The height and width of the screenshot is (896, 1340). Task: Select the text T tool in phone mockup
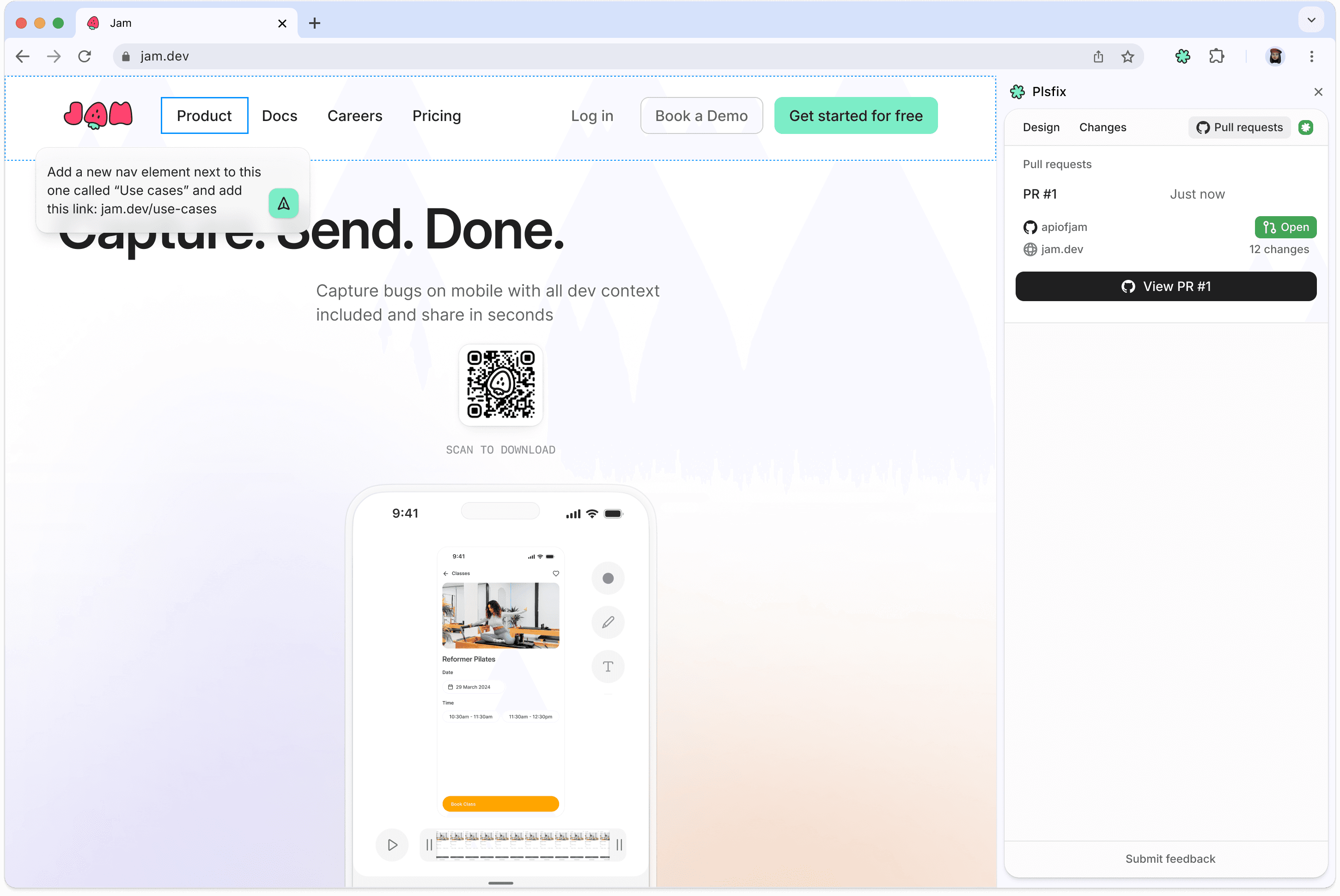(608, 666)
